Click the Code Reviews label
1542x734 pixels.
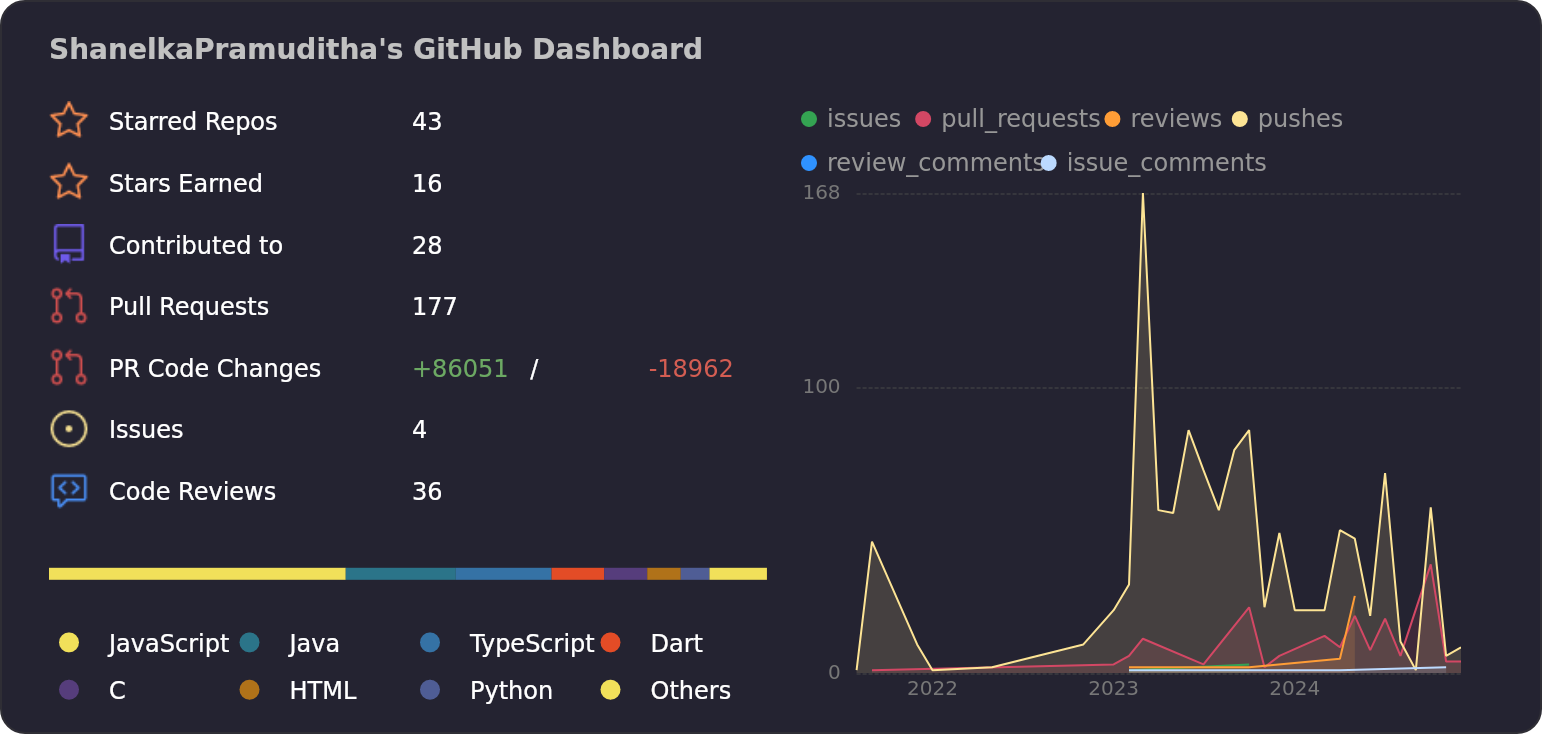click(192, 492)
